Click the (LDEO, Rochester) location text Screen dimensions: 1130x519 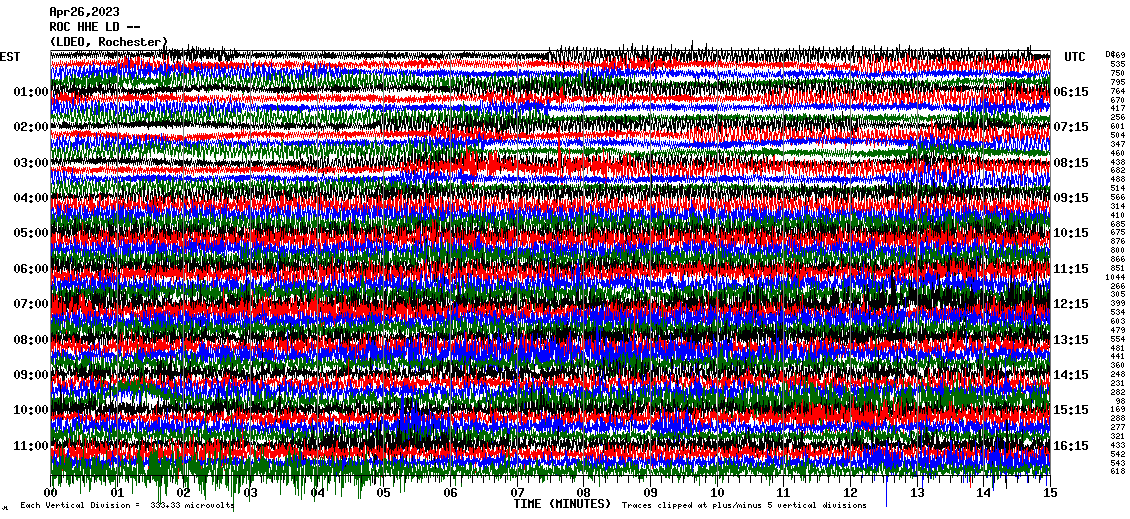coord(108,42)
